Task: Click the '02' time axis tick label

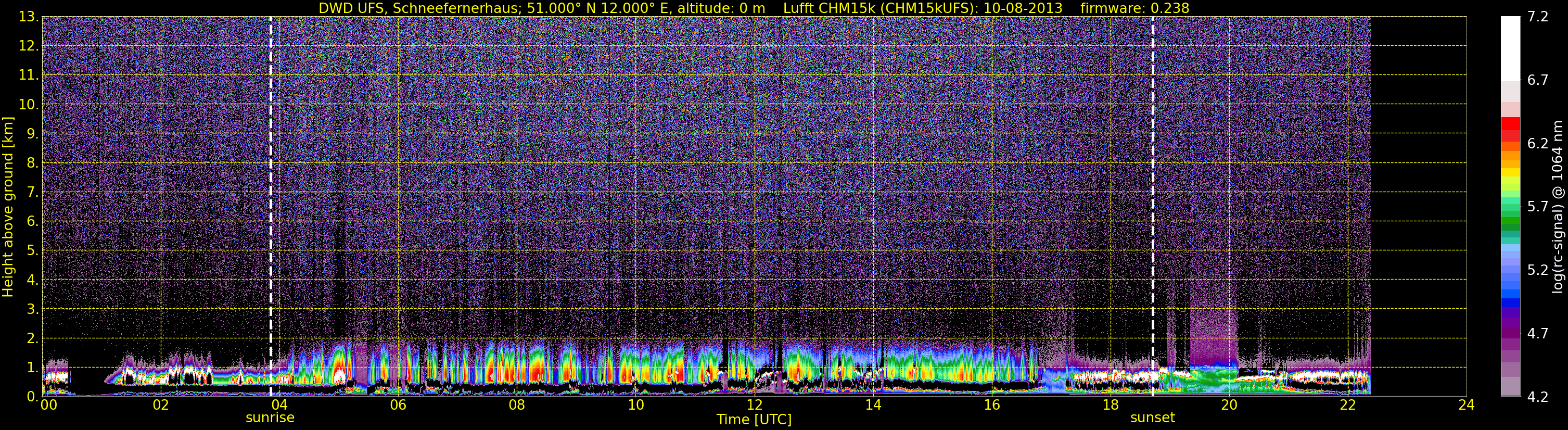Action: (161, 406)
